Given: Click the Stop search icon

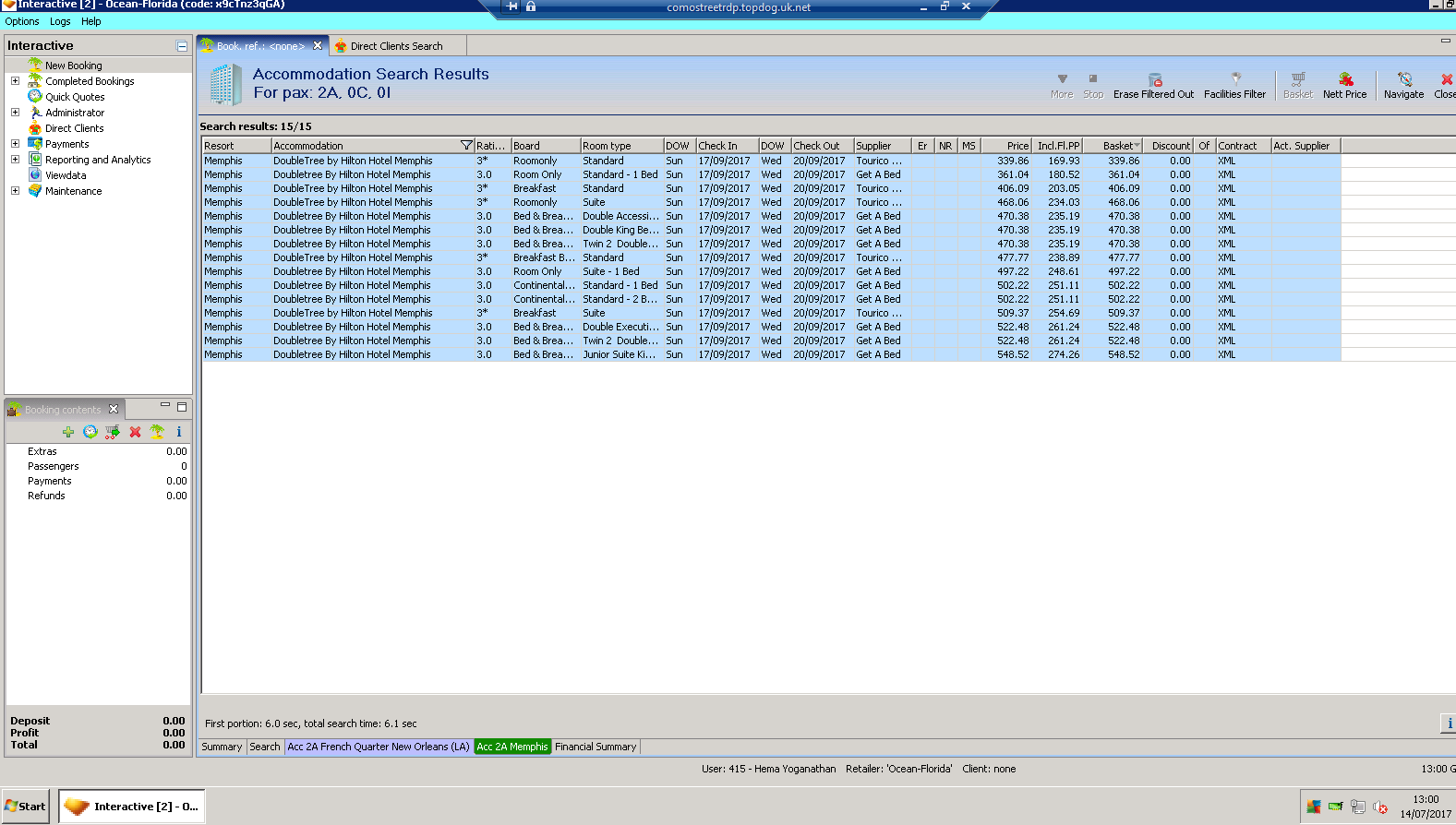Looking at the screenshot, I should click(x=1093, y=79).
